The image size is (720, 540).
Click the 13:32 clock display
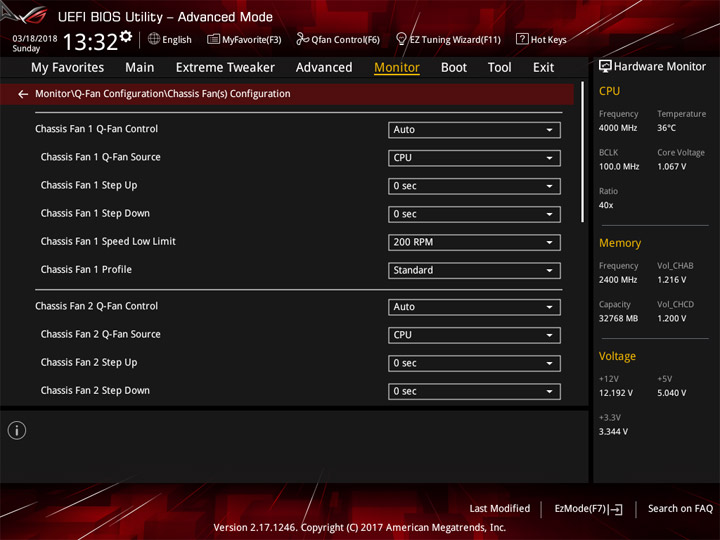(90, 42)
